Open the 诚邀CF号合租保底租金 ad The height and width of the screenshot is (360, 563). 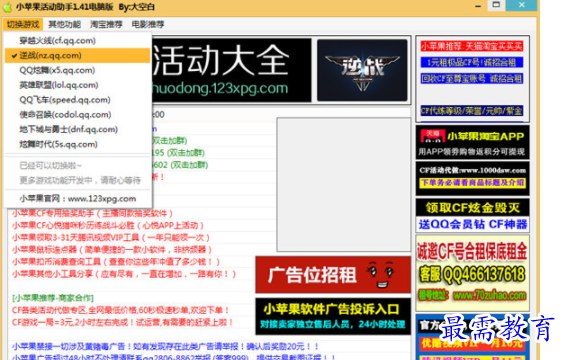click(473, 273)
